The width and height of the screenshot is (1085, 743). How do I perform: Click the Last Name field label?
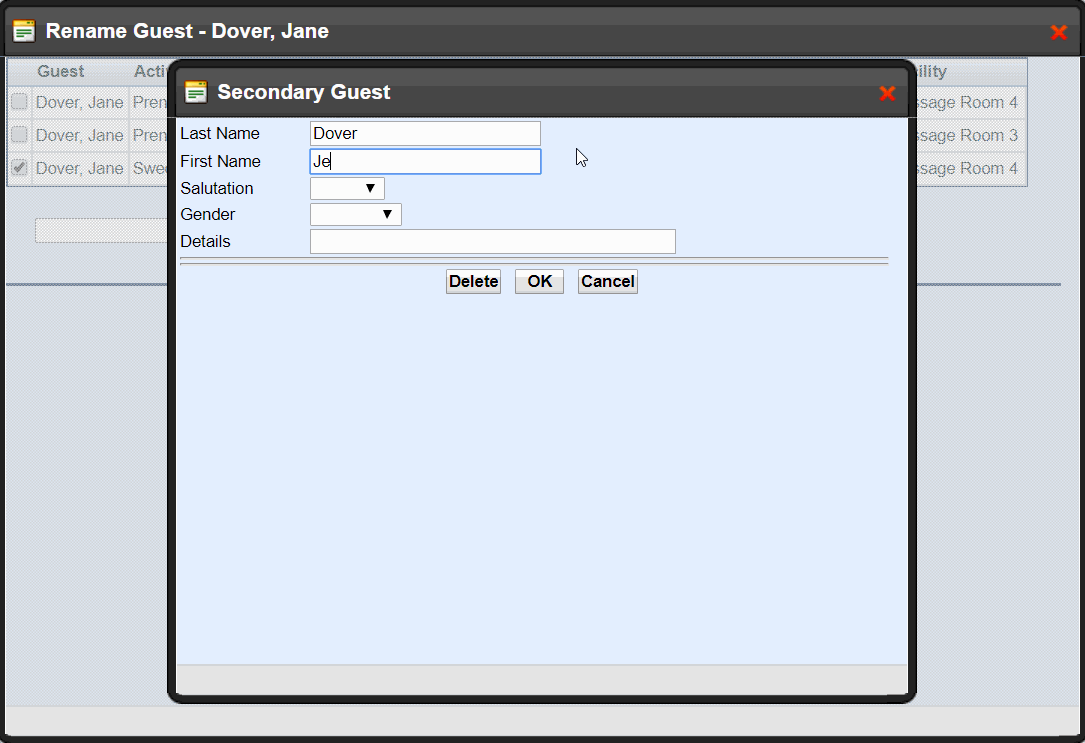(220, 134)
